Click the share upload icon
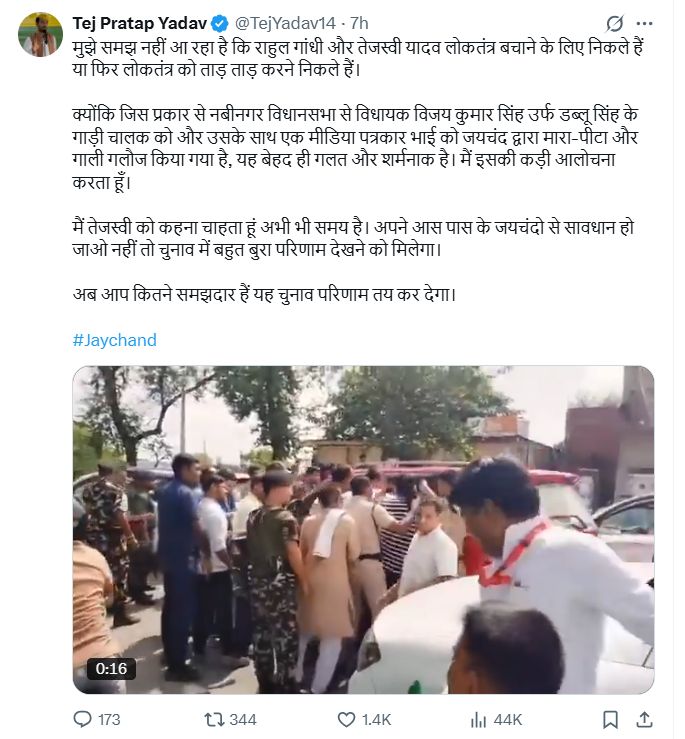Image resolution: width=685 pixels, height=739 pixels. coord(644,720)
